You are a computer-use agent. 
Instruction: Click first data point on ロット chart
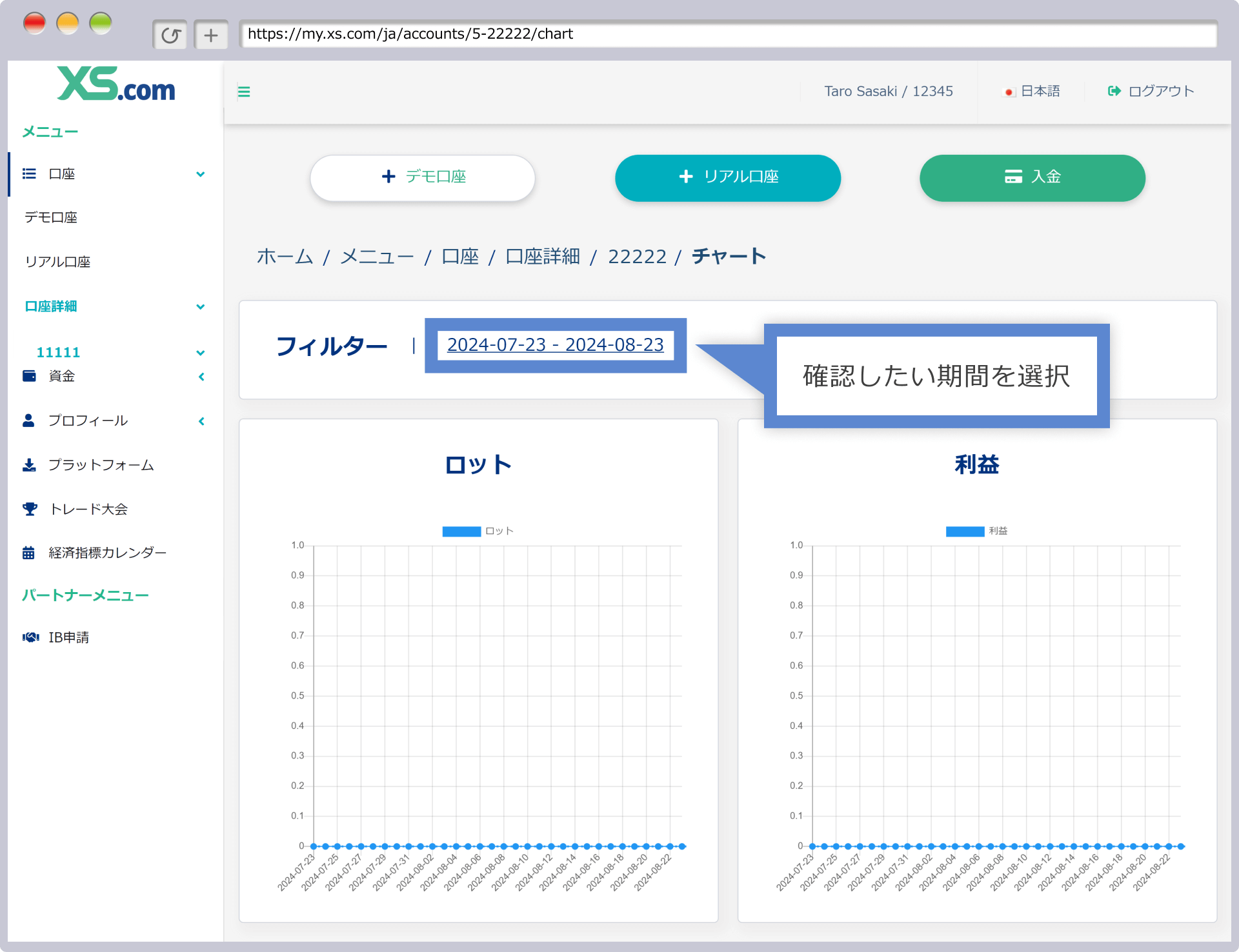click(314, 846)
